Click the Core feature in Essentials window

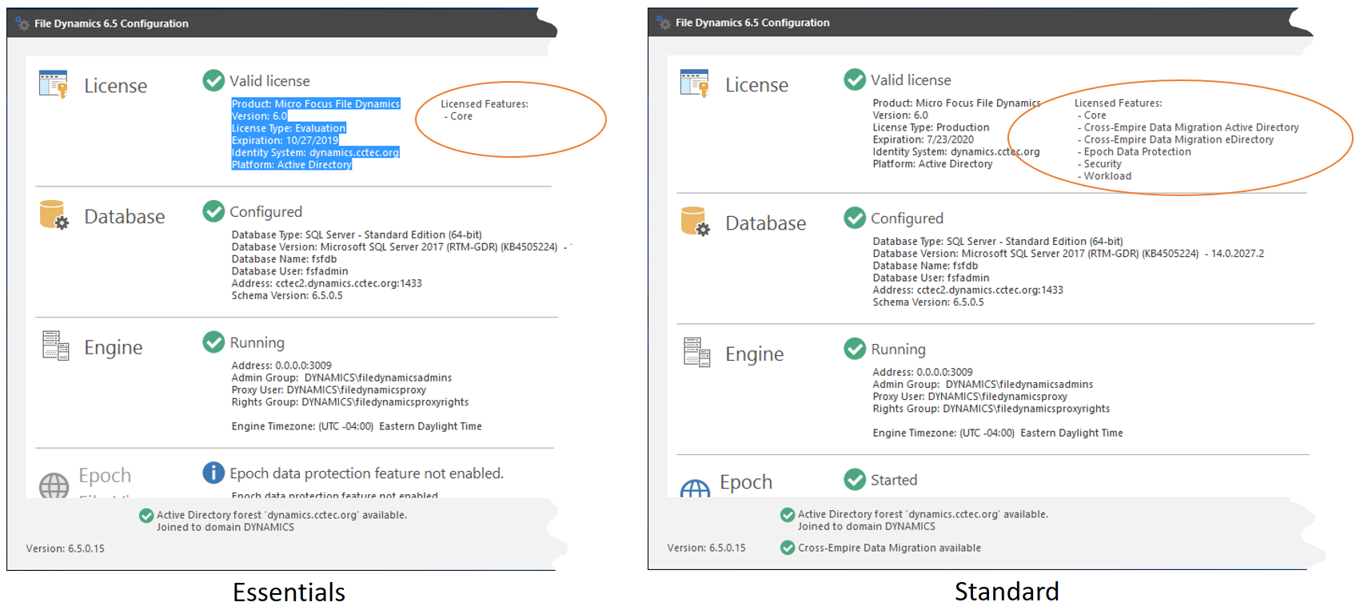[458, 116]
